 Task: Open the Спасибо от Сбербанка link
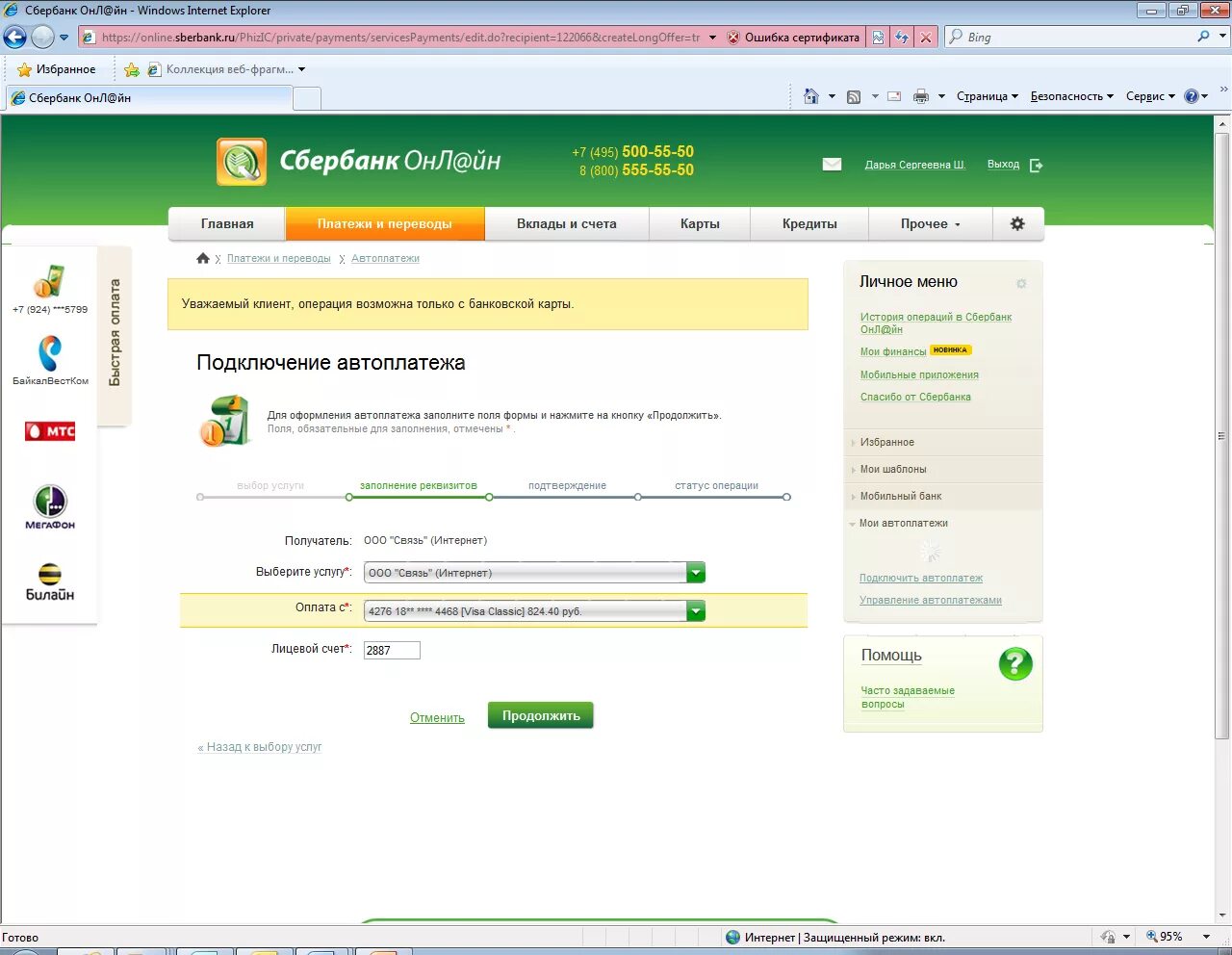point(915,398)
